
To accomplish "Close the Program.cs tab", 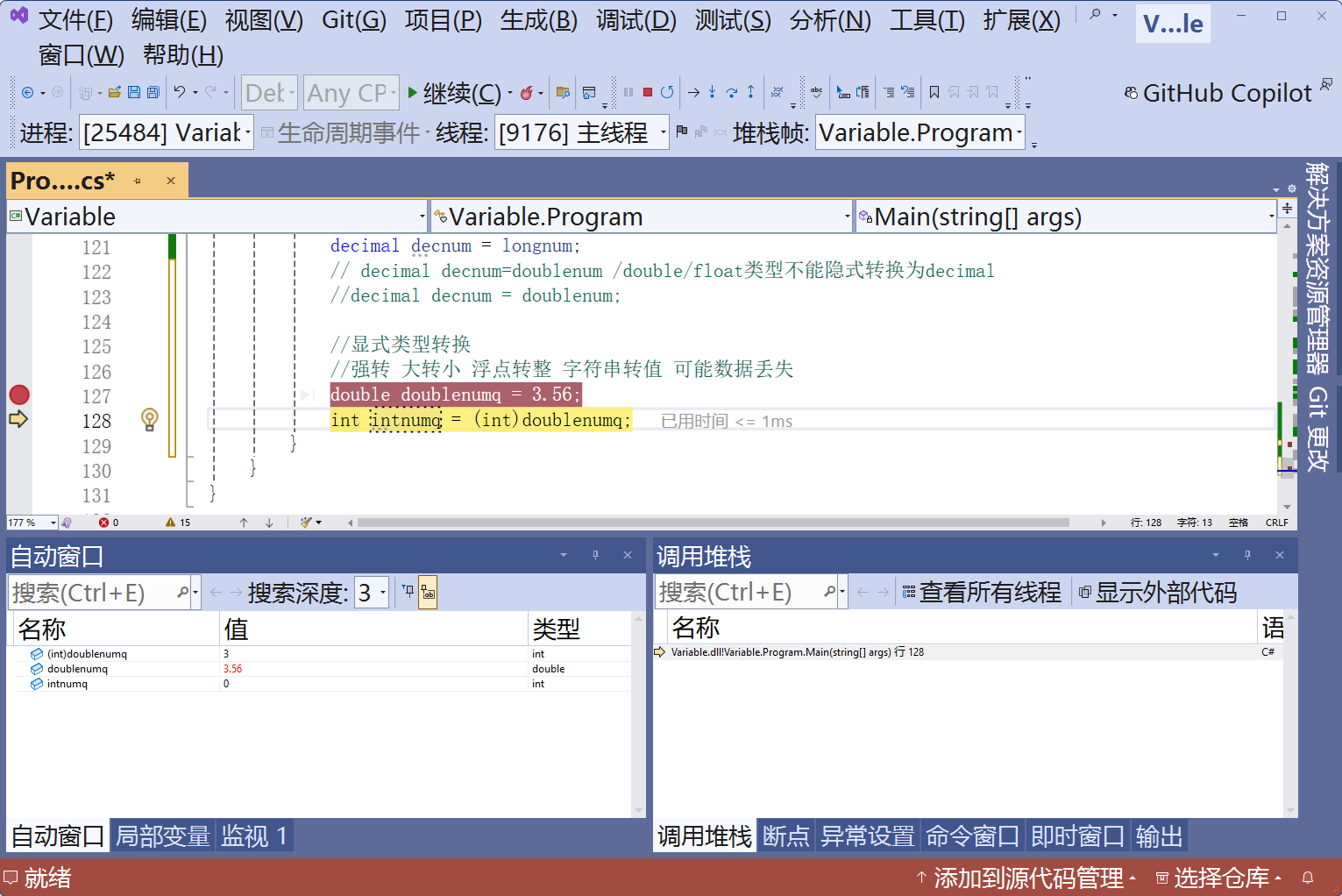I will coord(171,181).
